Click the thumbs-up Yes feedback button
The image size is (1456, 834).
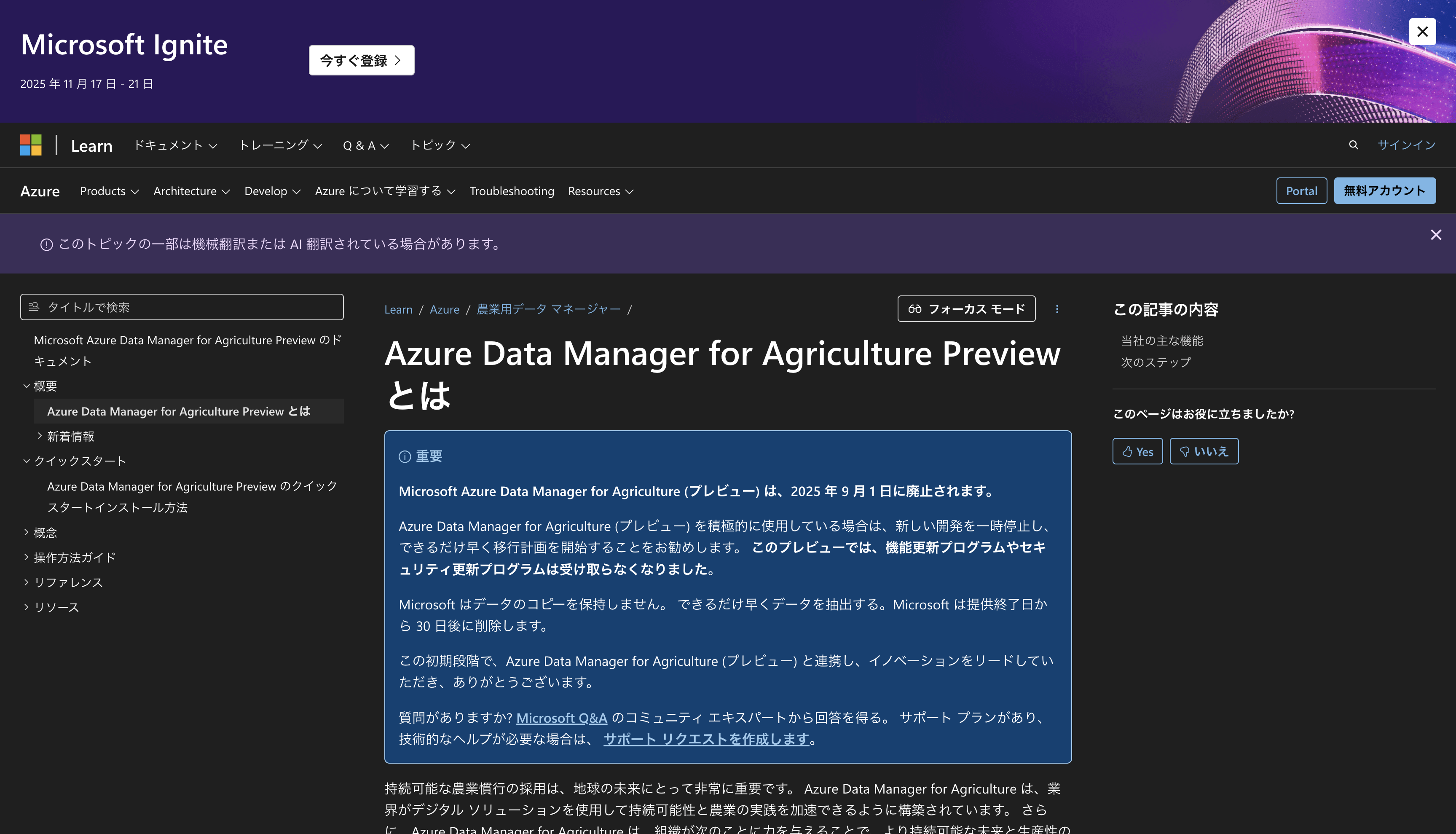pos(1137,451)
